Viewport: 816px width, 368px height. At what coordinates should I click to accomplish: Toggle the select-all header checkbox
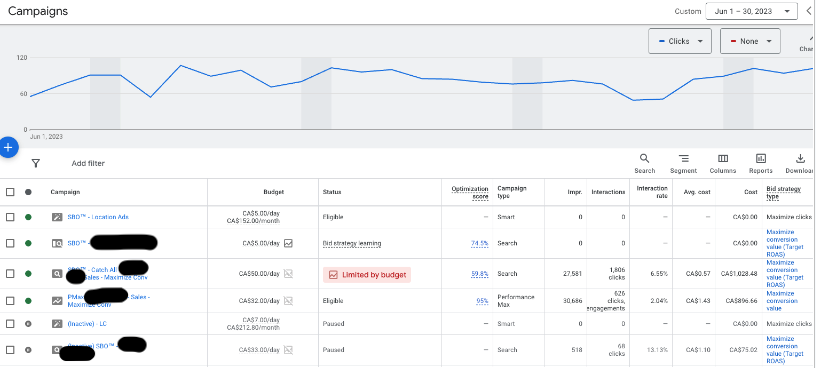tap(10, 192)
